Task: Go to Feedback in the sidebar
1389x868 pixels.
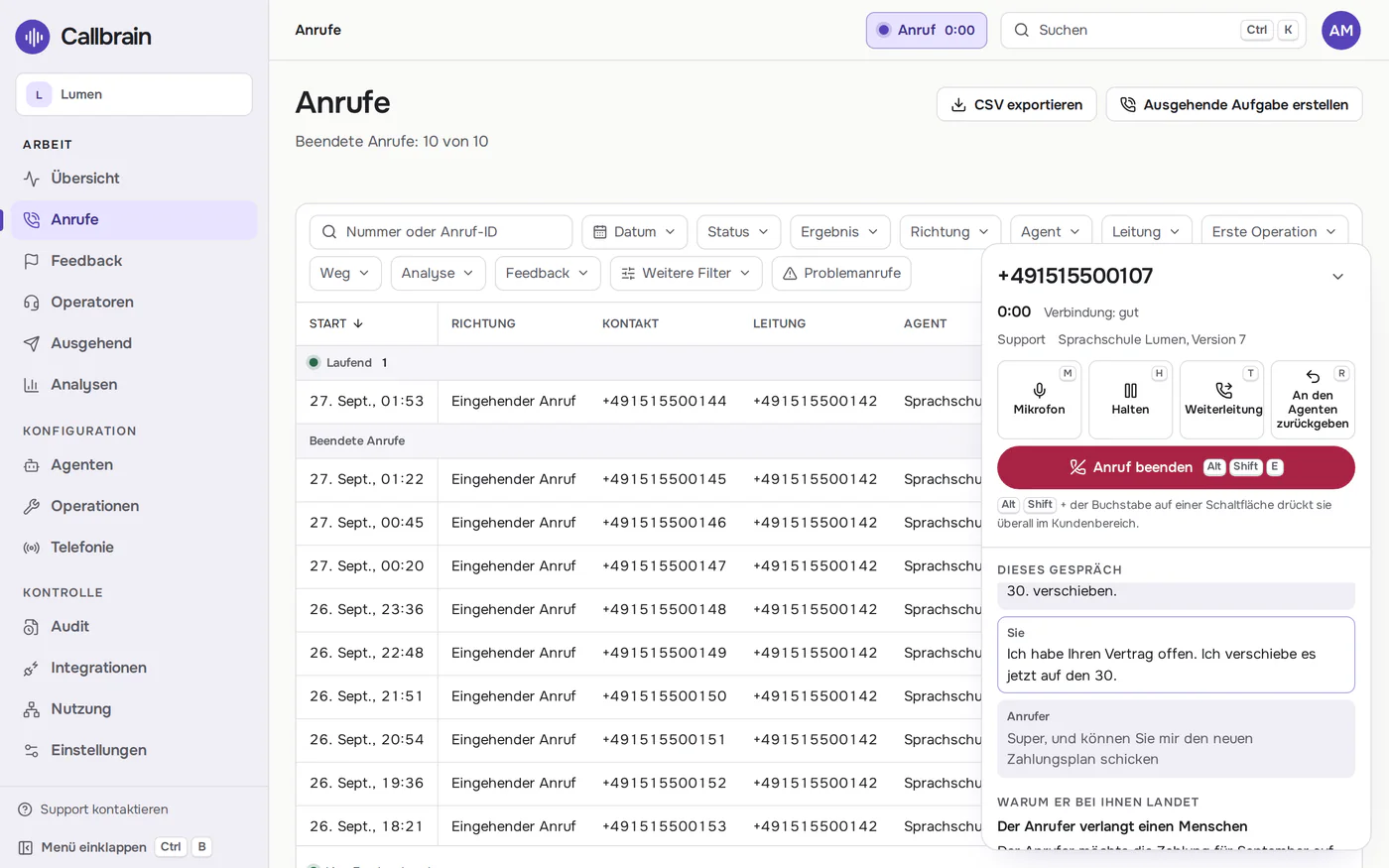Action: click(x=134, y=261)
